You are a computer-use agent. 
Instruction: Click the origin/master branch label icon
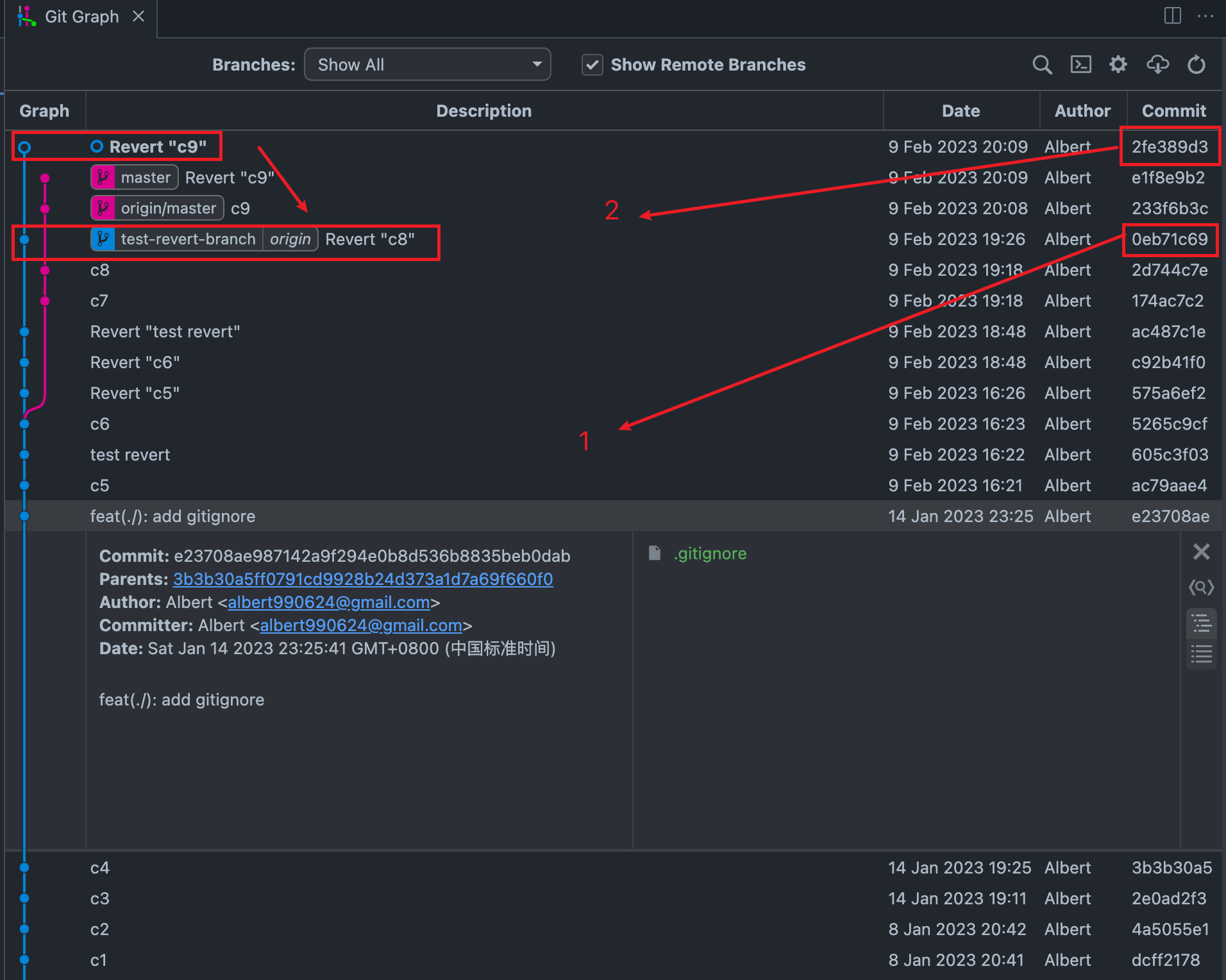coord(103,208)
